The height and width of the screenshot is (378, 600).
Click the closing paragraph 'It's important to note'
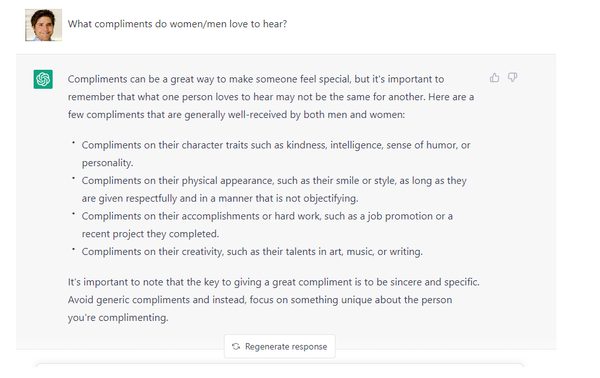click(x=274, y=300)
